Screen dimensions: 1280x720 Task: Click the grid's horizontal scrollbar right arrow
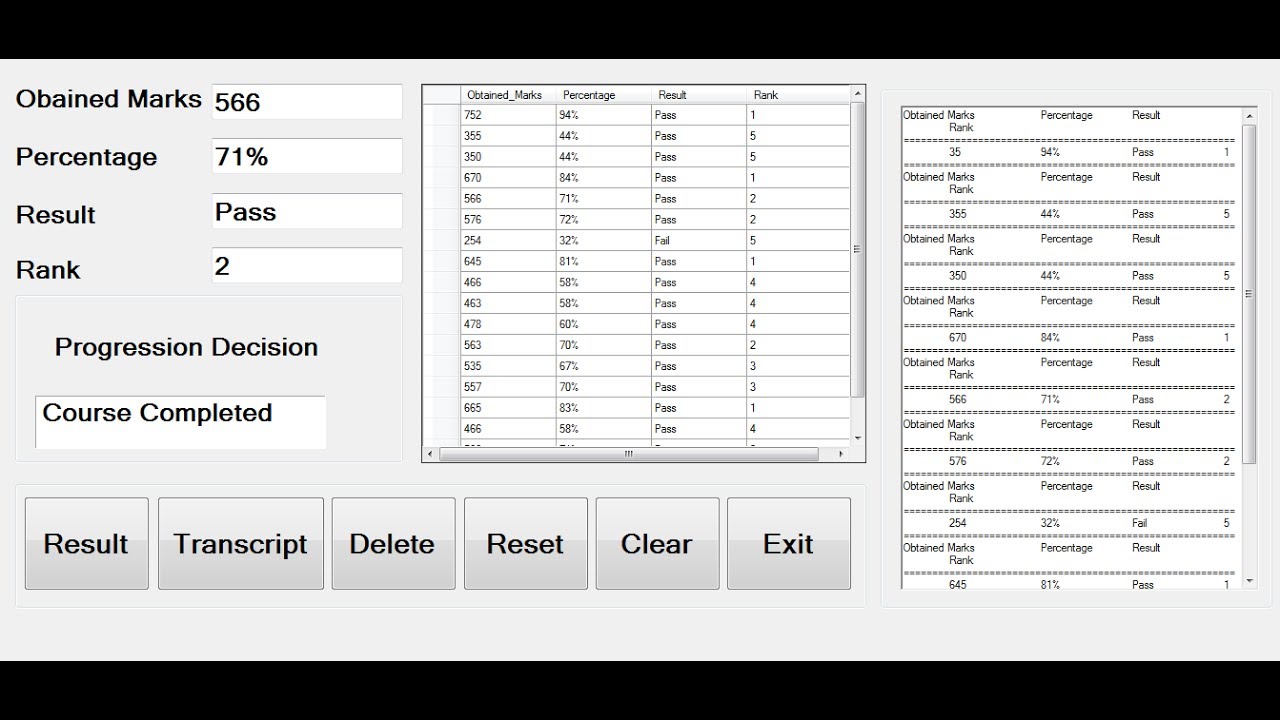coord(840,454)
